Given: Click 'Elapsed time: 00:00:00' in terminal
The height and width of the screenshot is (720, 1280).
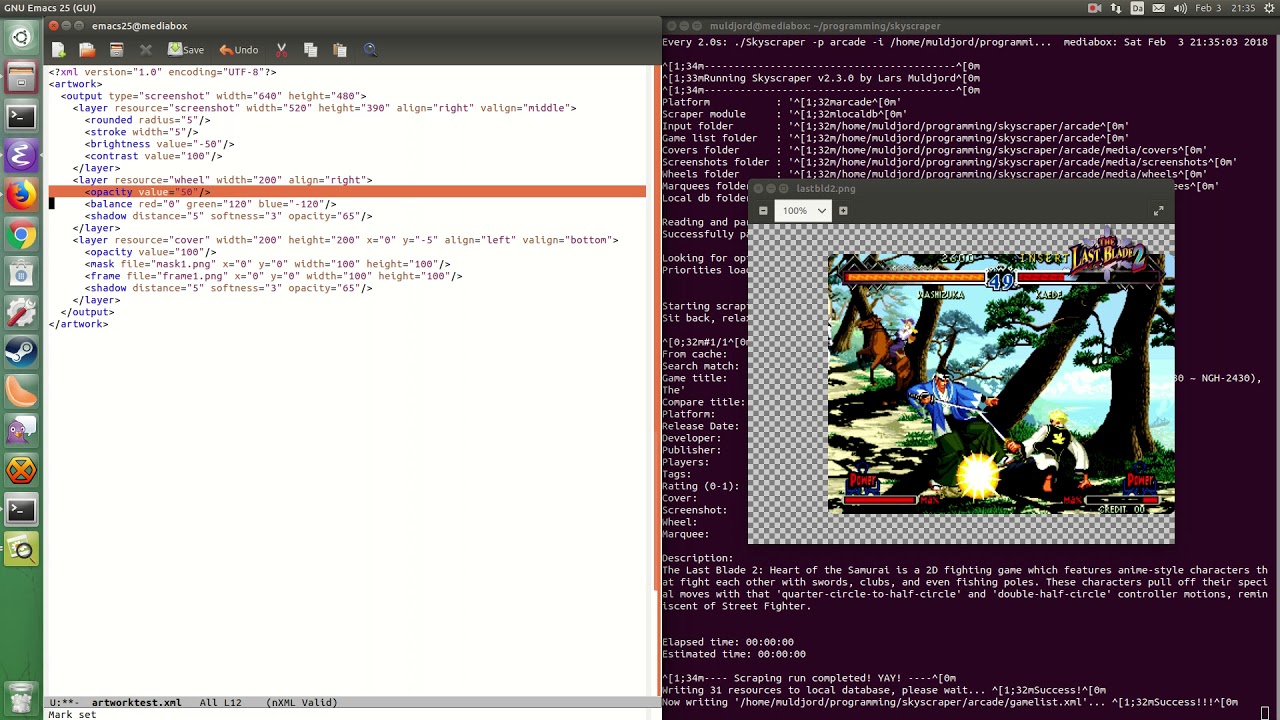Looking at the screenshot, I should pos(728,642).
